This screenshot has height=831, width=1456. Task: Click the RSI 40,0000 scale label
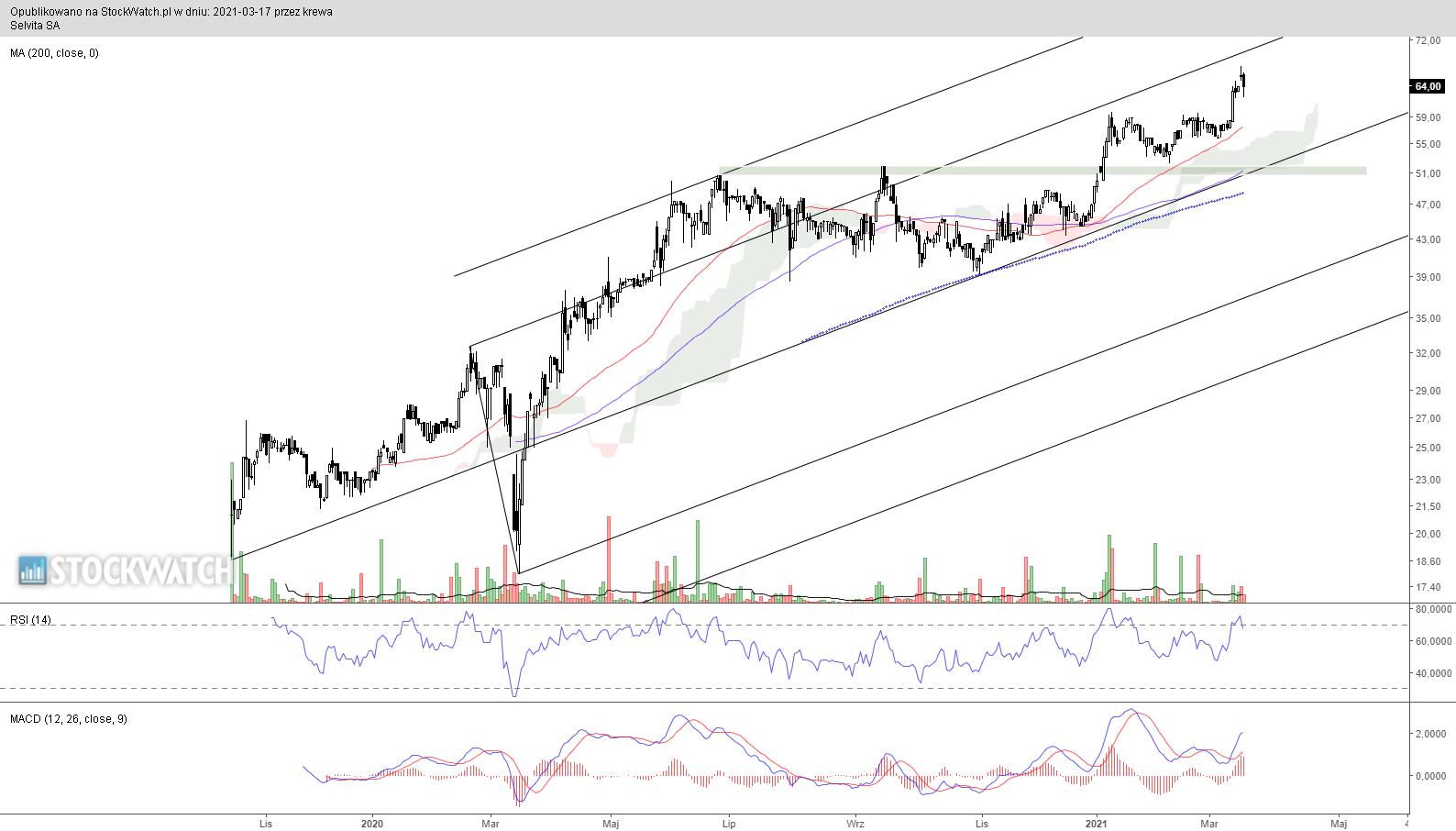point(1433,673)
